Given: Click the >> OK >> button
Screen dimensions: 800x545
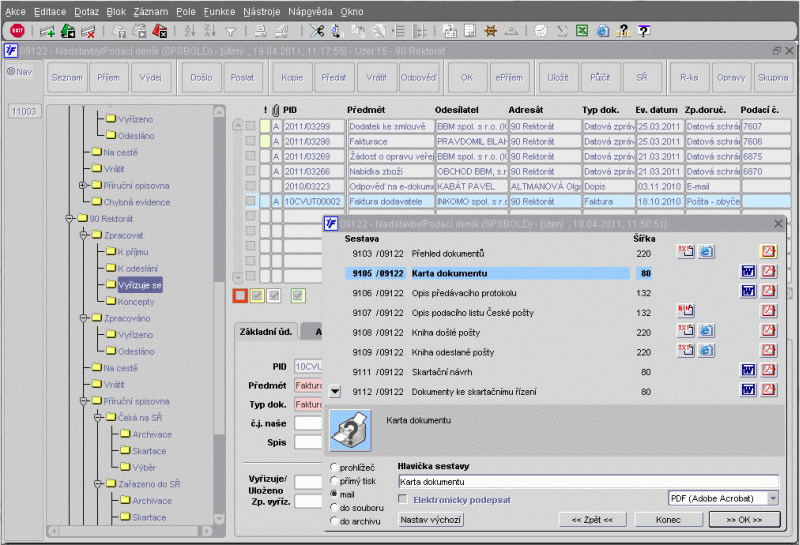Looking at the screenshot, I should pyautogui.click(x=744, y=520).
